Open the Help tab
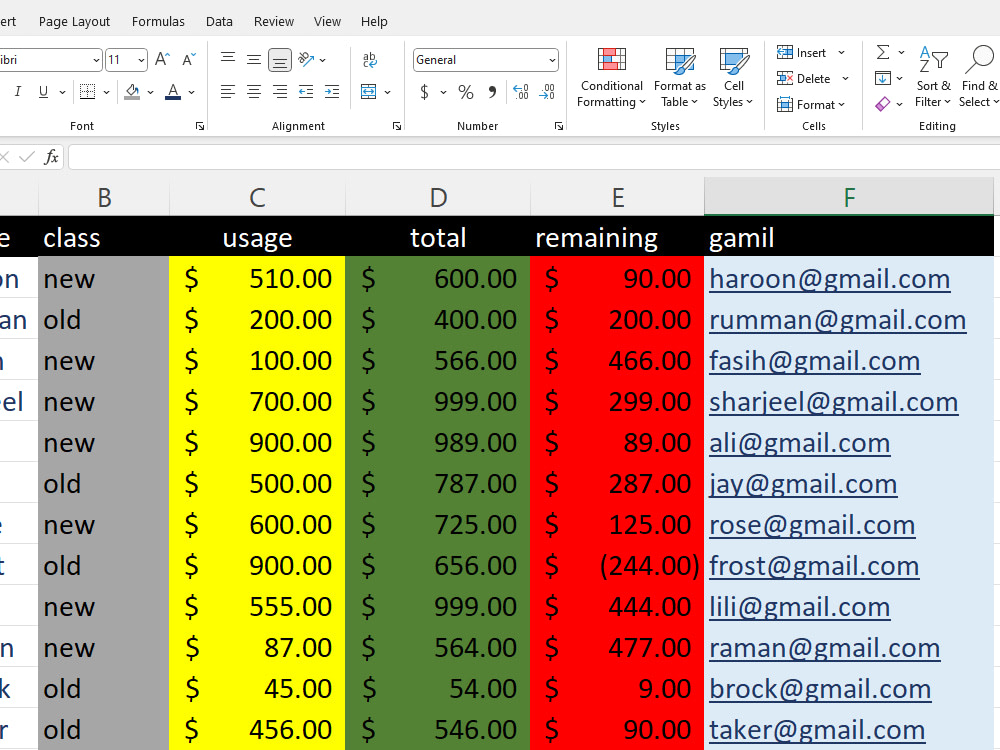1000x750 pixels. coord(374,22)
